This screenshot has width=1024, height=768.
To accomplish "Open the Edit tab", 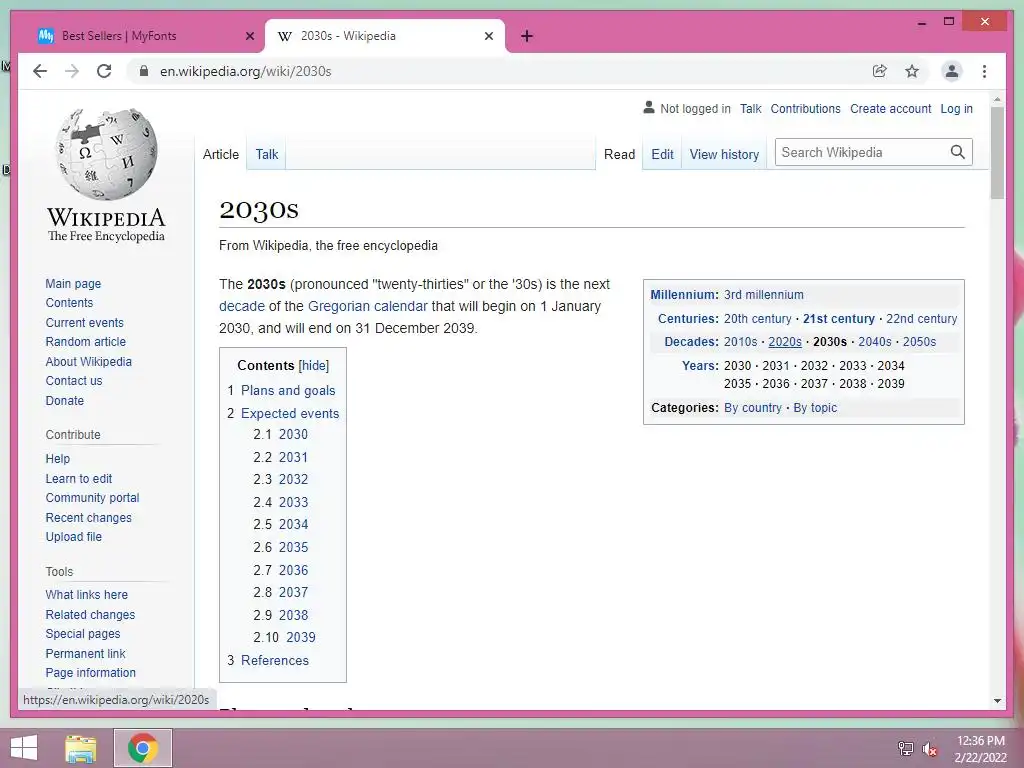I will [x=662, y=154].
